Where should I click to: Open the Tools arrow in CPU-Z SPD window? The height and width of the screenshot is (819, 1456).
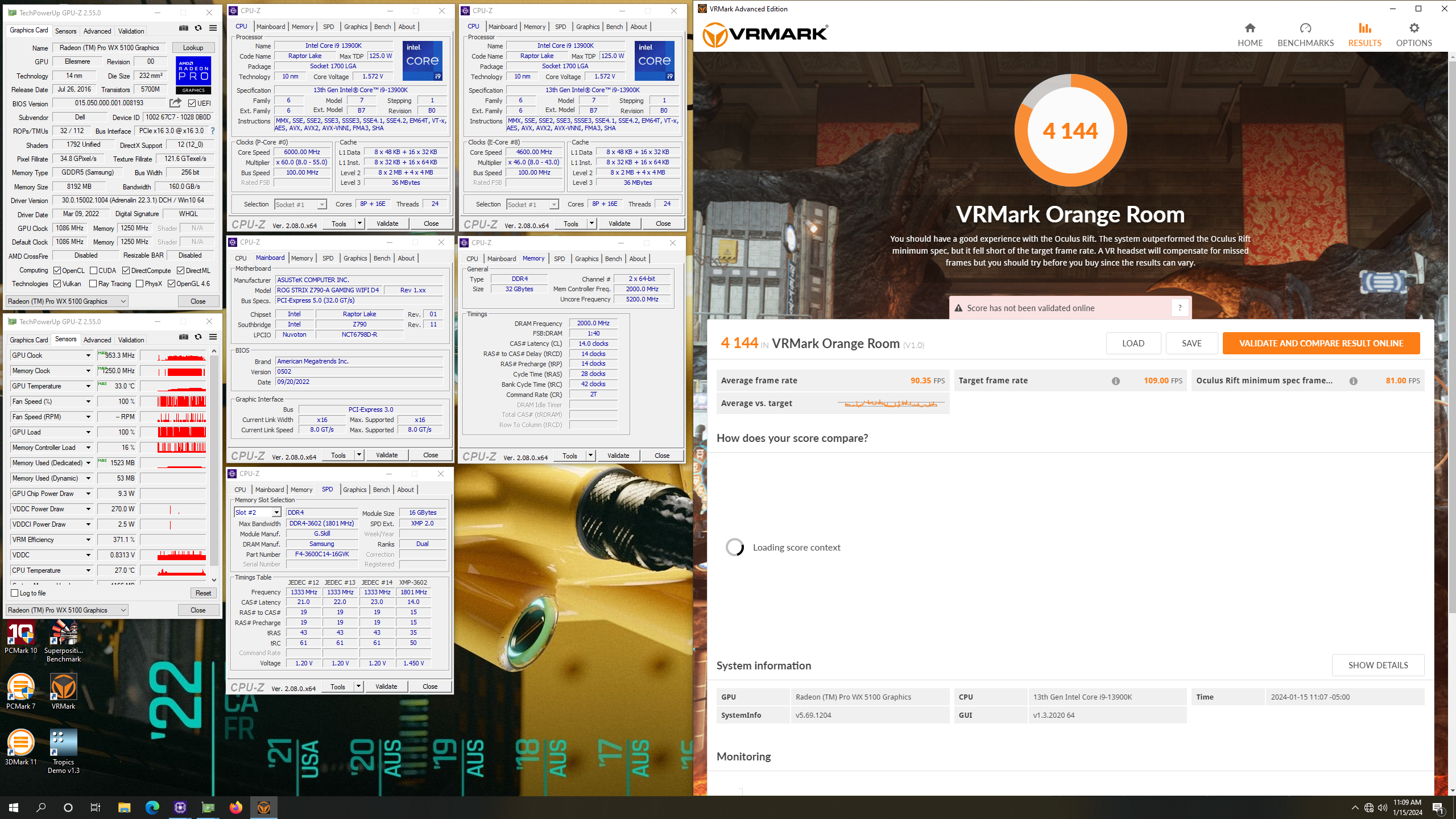(x=358, y=686)
